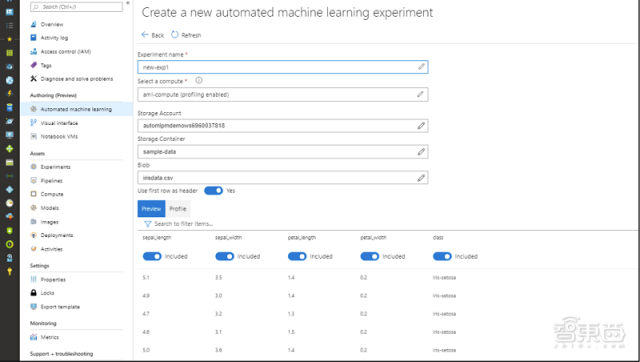
Task: Open Experiments in the sidebar
Action: coord(56,167)
